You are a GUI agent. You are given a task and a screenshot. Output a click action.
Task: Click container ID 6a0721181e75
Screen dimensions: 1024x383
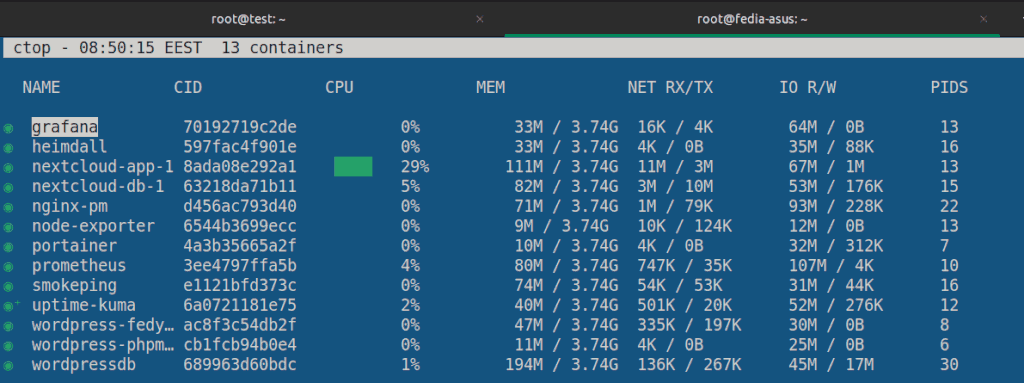click(x=240, y=305)
